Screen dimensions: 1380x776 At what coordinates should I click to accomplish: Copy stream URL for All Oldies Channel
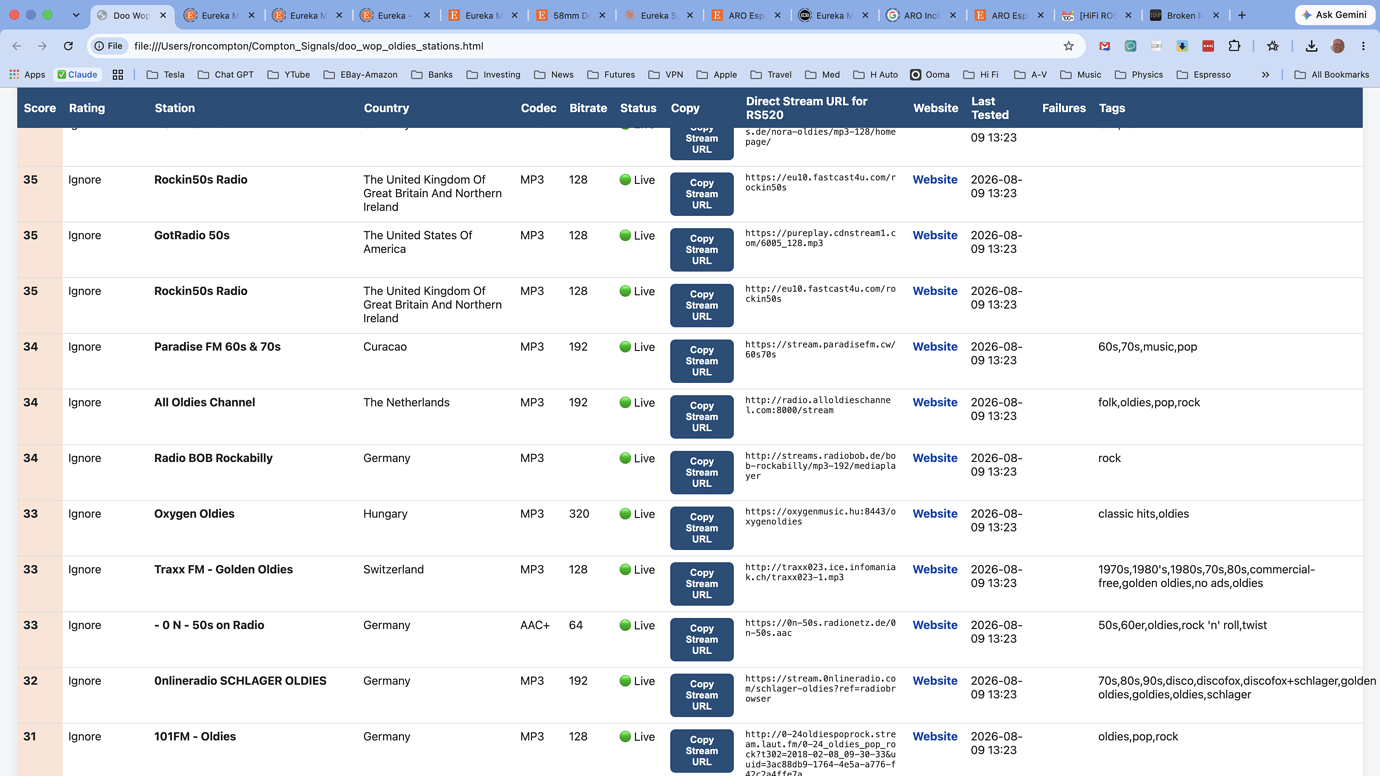[701, 417]
